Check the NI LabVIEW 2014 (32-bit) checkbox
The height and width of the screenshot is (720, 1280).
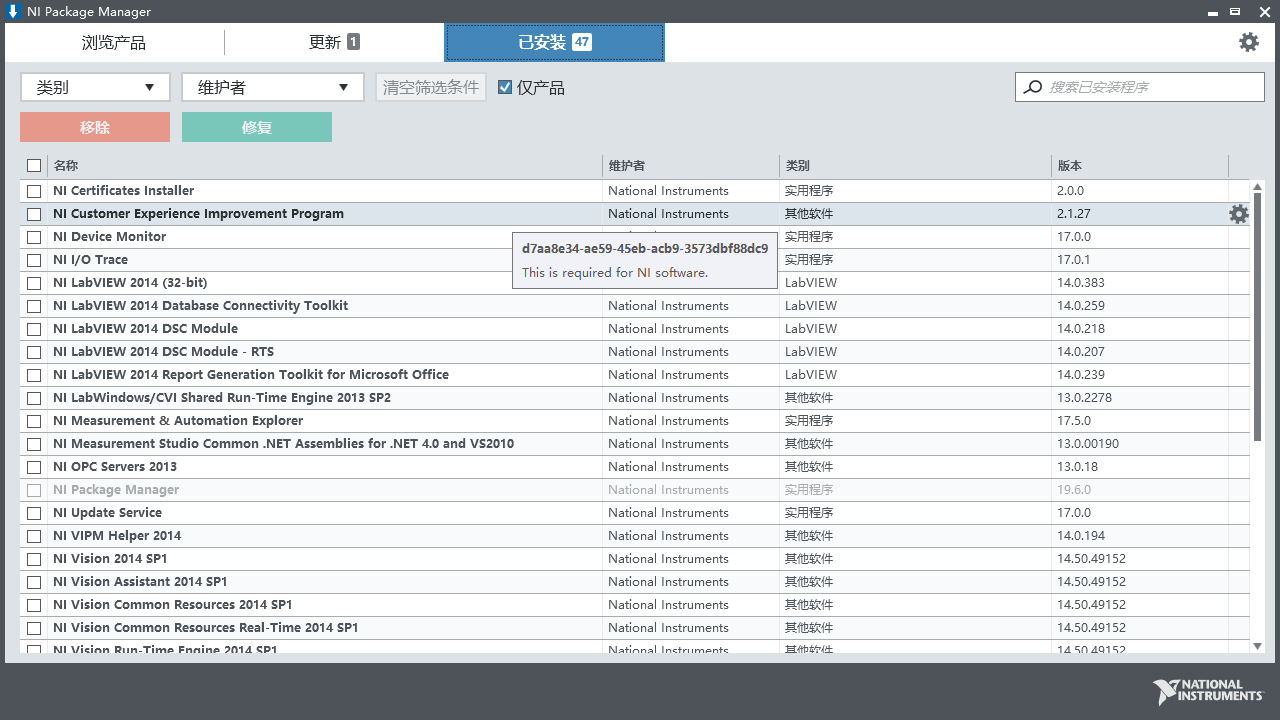pyautogui.click(x=34, y=283)
